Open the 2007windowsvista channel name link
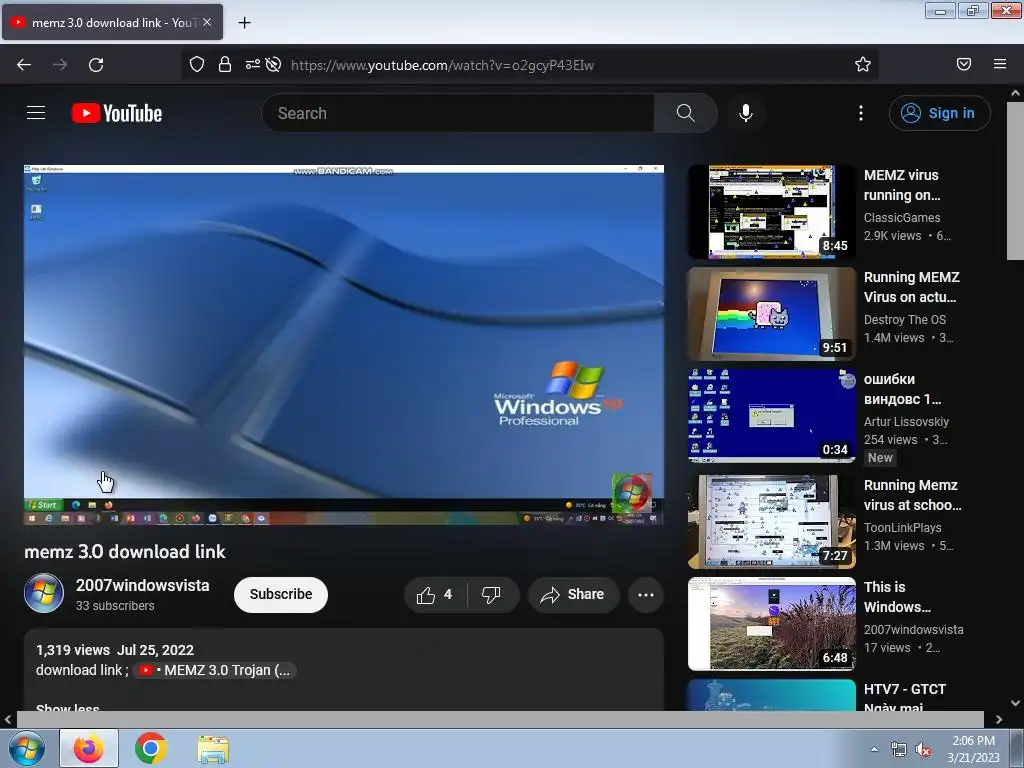Screen dimensions: 1024x768 (x=142, y=585)
